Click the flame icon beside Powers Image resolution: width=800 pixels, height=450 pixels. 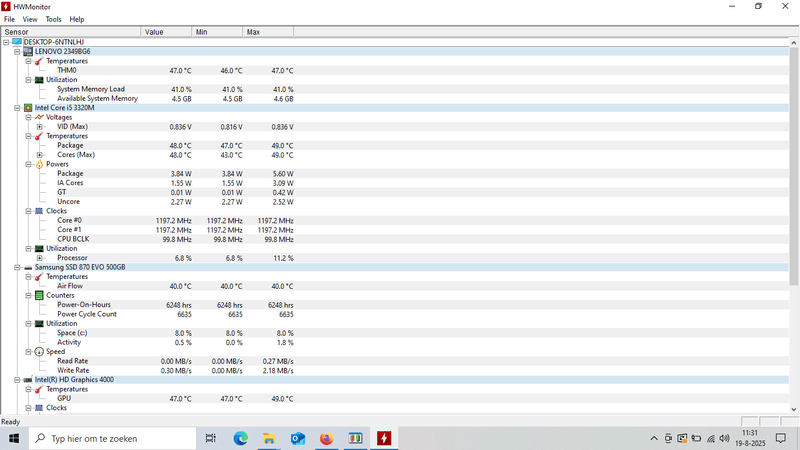click(x=39, y=164)
